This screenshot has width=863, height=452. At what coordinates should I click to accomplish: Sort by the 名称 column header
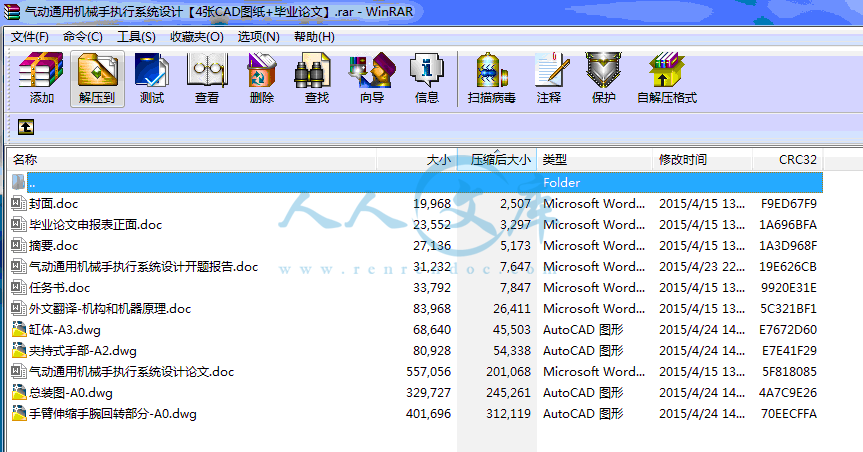point(192,160)
